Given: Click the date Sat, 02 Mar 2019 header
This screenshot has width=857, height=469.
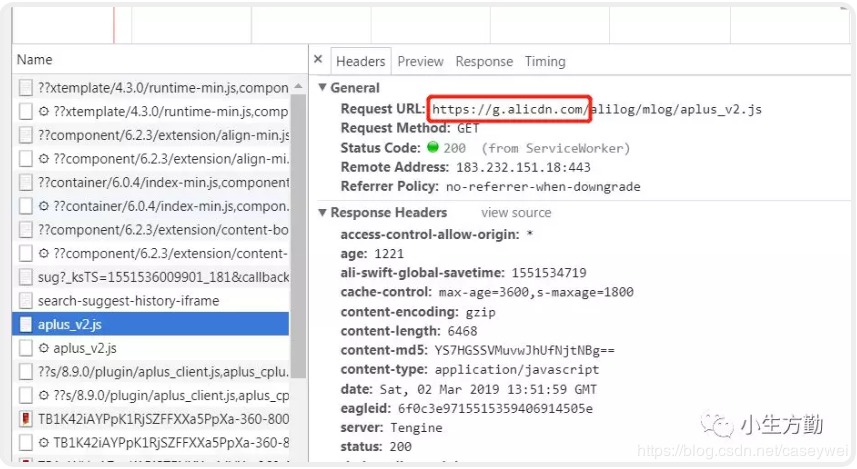Looking at the screenshot, I should [468, 389].
